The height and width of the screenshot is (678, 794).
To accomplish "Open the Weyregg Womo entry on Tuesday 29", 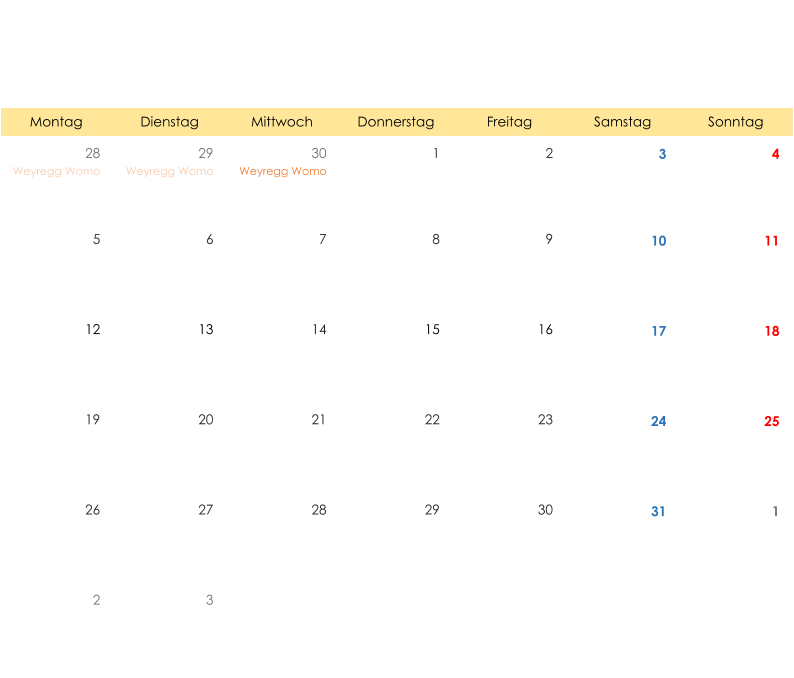I will click(x=170, y=171).
